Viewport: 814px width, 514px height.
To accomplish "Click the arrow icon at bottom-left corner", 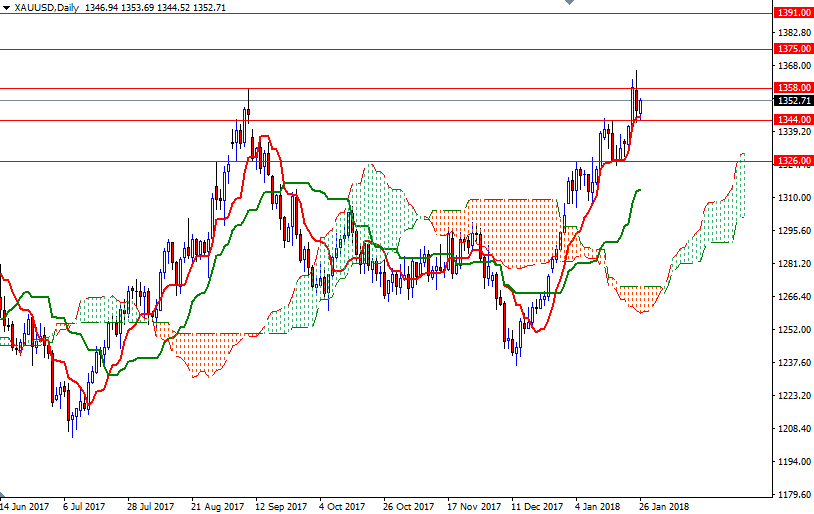I will coord(3,496).
